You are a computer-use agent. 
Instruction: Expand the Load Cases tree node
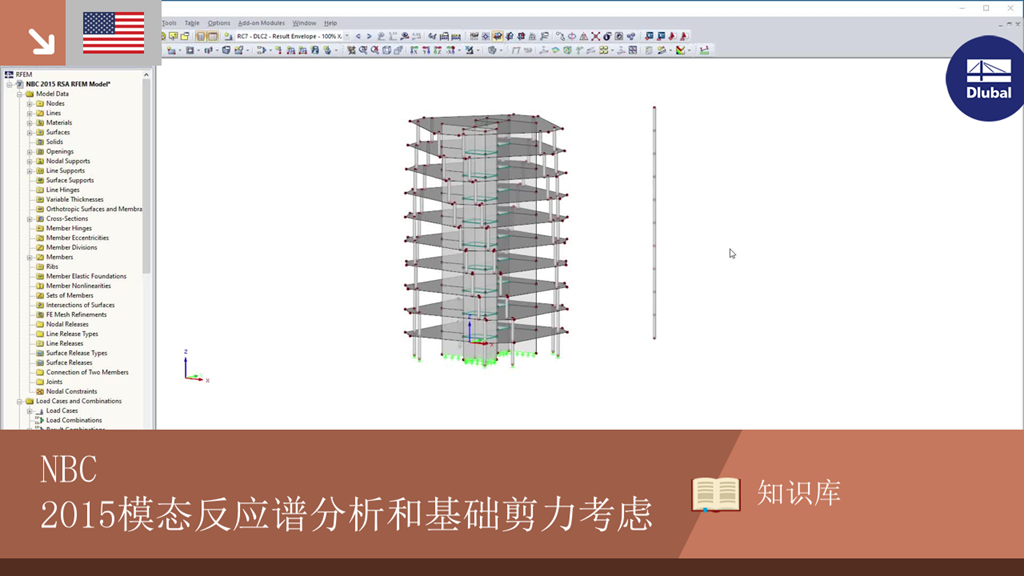(x=29, y=411)
